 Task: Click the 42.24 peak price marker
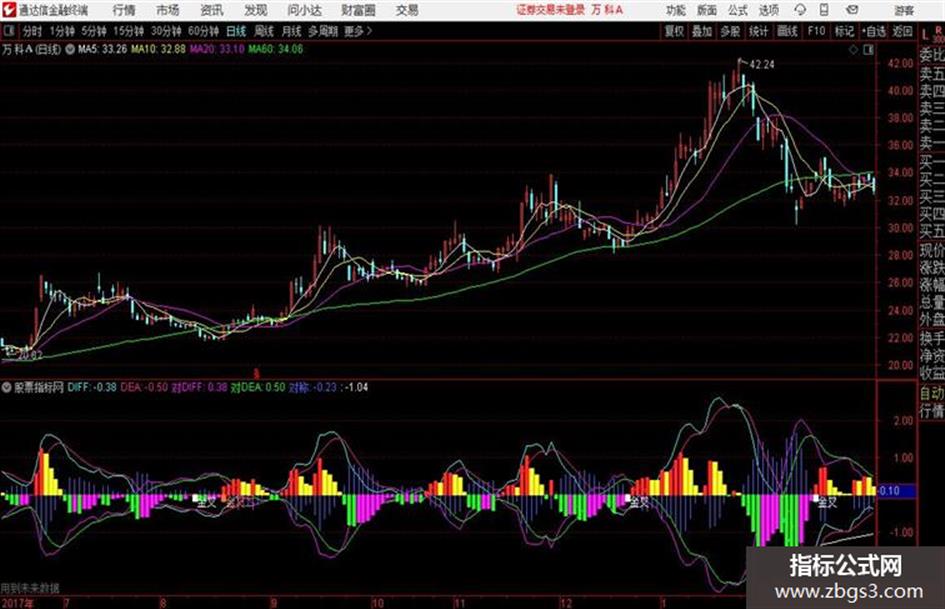[762, 65]
